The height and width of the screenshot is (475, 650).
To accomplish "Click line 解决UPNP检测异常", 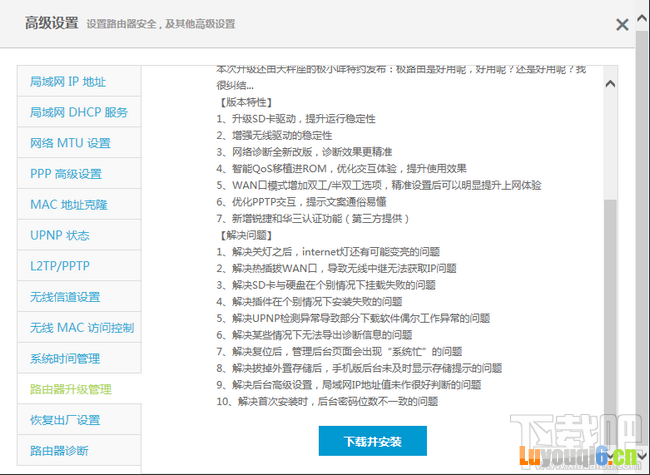I will pyautogui.click(x=353, y=318).
